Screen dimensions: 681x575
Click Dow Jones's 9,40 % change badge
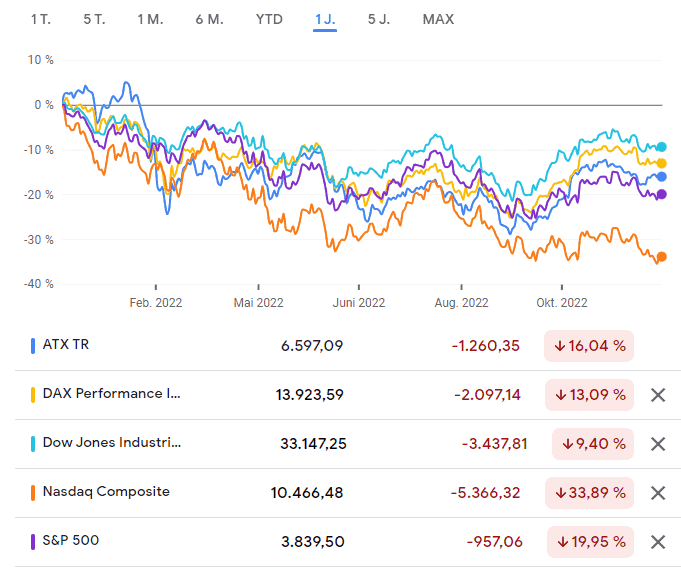pos(593,444)
